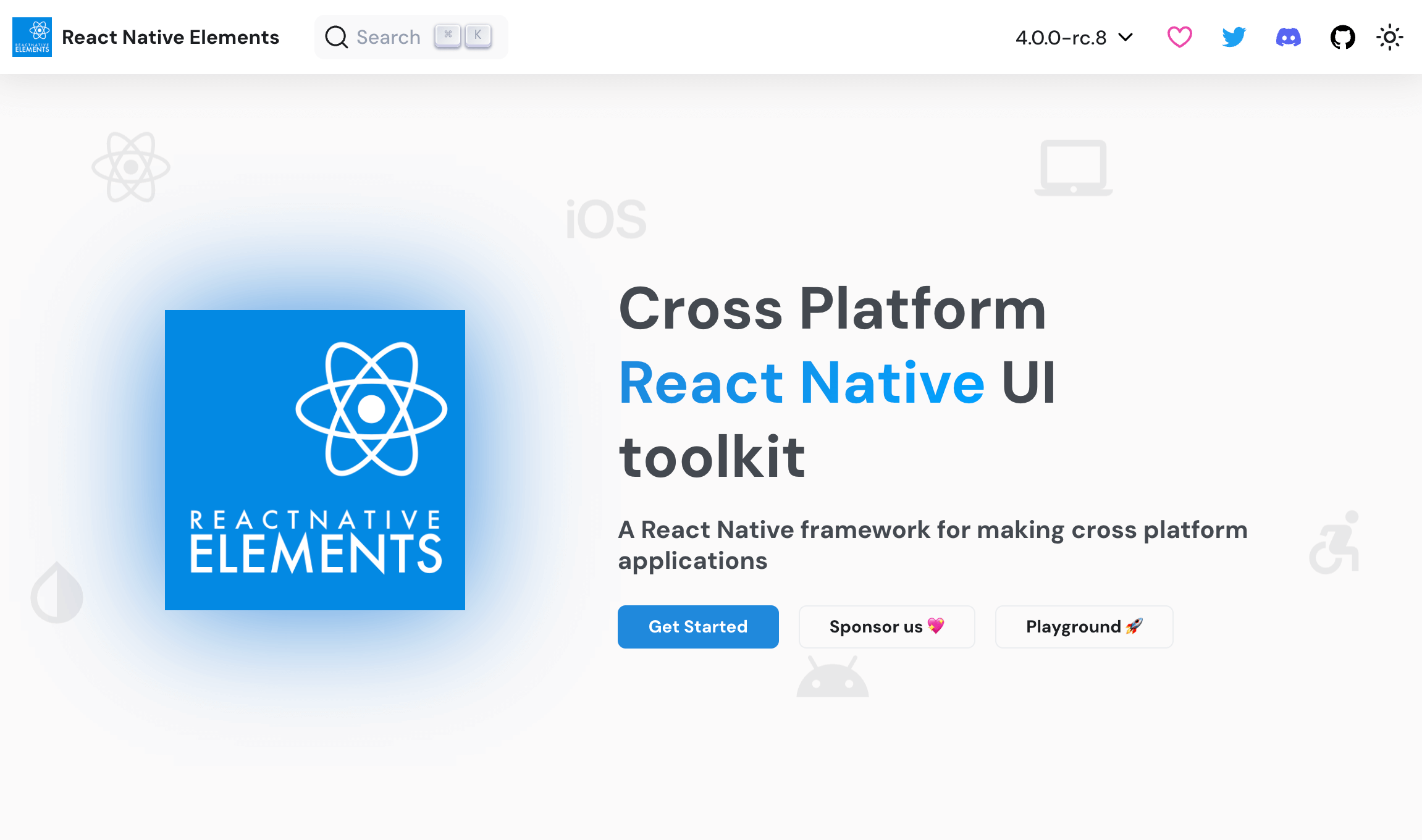Image resolution: width=1422 pixels, height=840 pixels.
Task: Click the ⌘K shortcut badge
Action: [x=461, y=35]
